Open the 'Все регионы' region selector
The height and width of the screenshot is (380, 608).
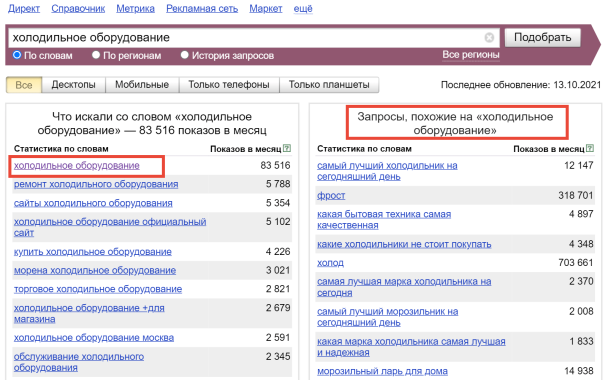[471, 55]
